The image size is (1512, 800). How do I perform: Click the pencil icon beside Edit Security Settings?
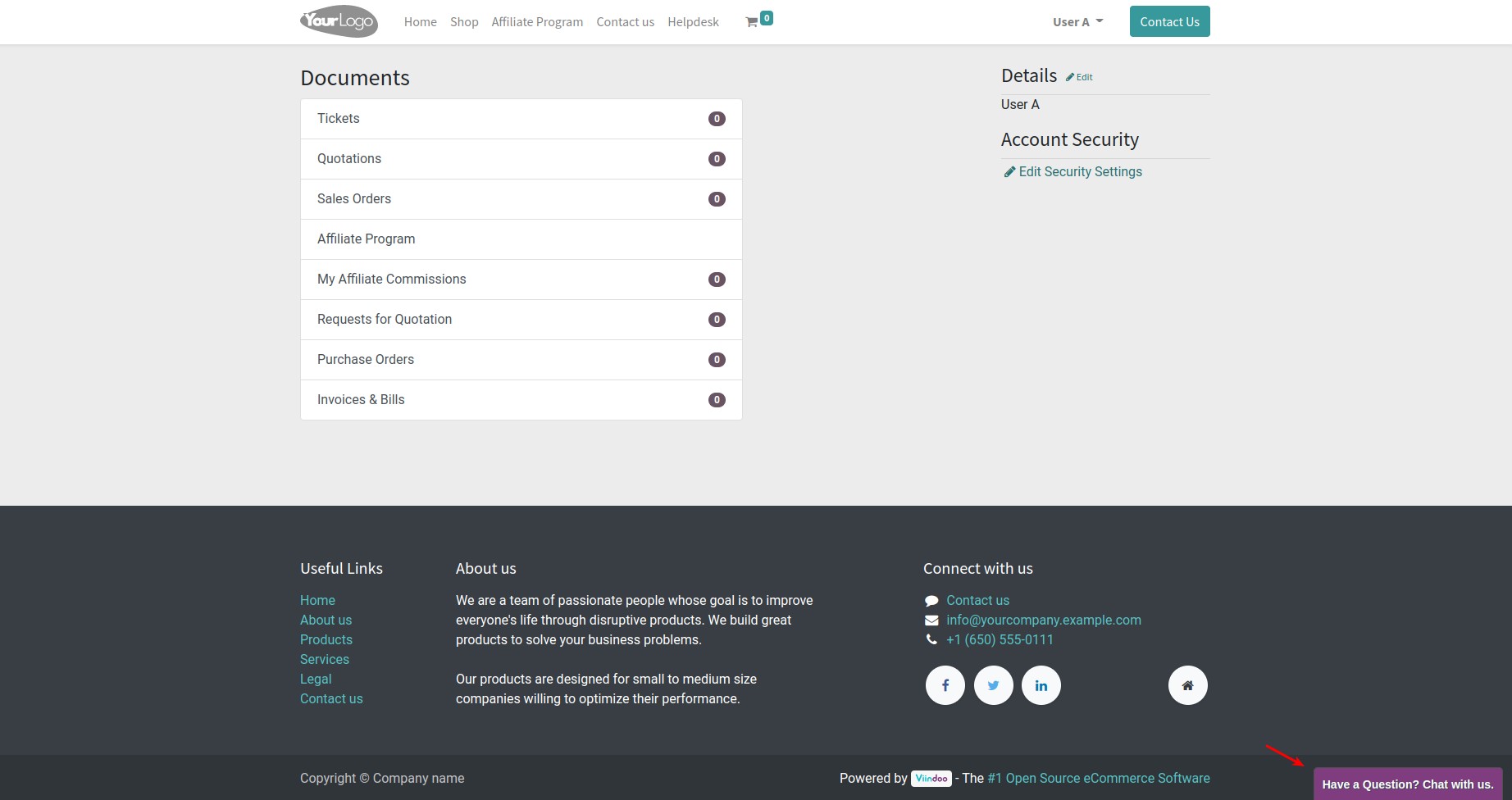tap(1010, 171)
